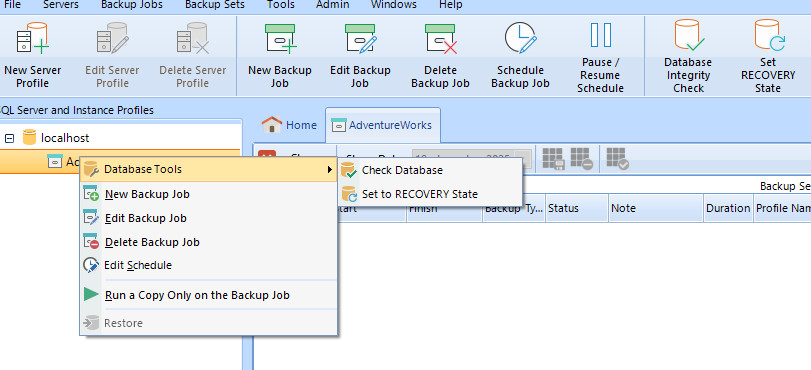Open the Windows menu

pos(394,5)
